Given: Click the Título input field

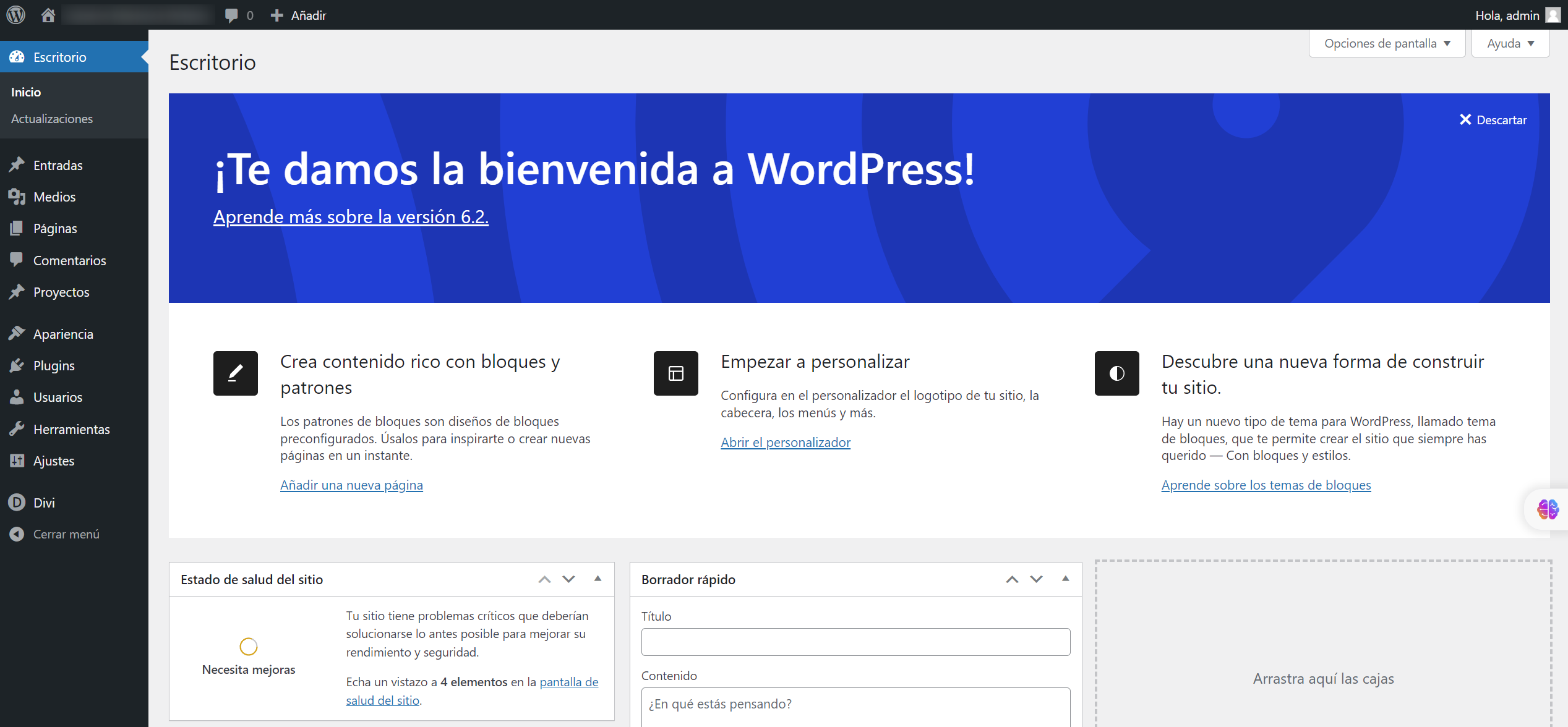Looking at the screenshot, I should pos(855,642).
